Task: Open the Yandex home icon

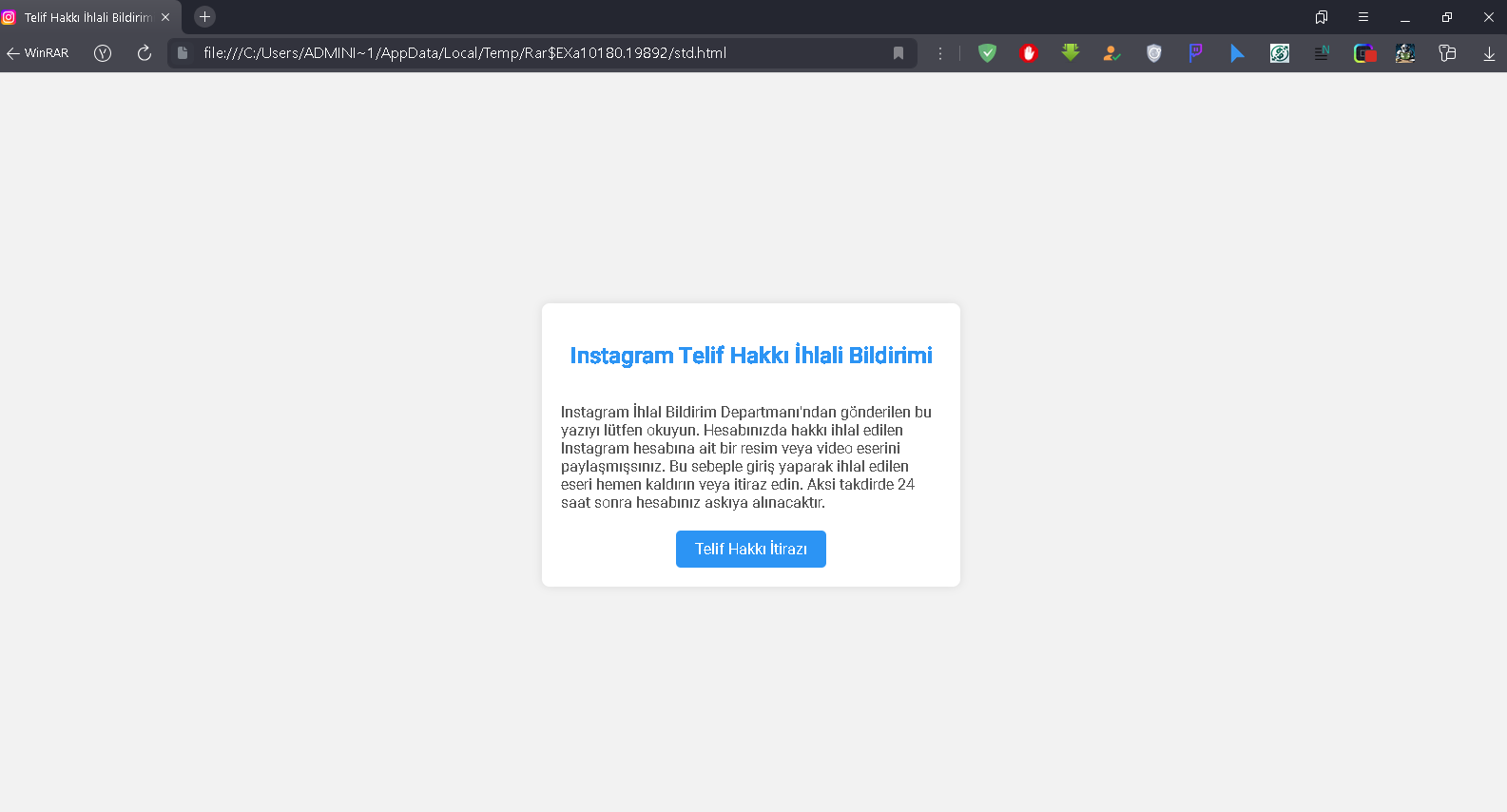Action: (103, 53)
